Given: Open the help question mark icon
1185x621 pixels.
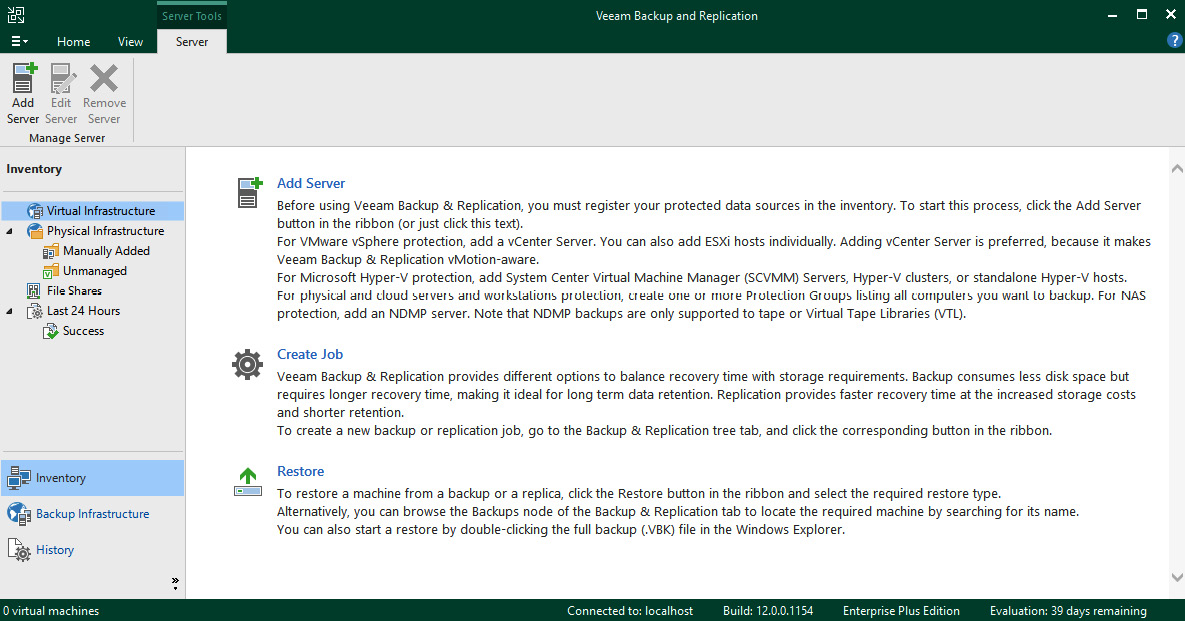Looking at the screenshot, I should tap(1174, 41).
